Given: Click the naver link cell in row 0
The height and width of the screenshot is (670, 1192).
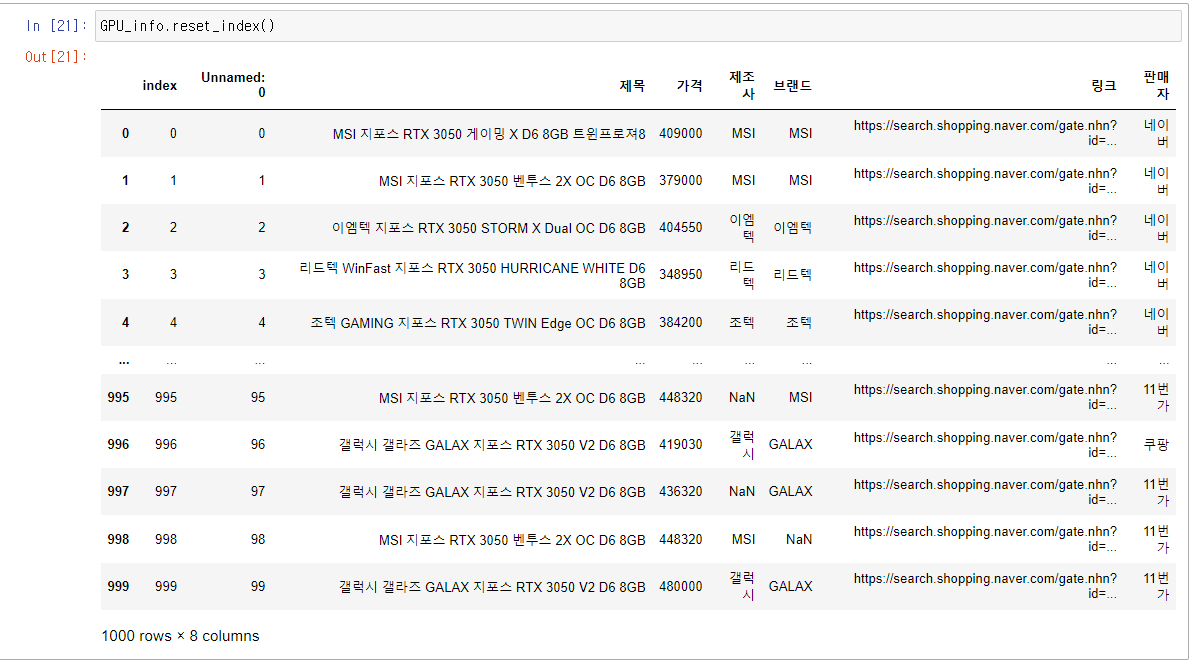Looking at the screenshot, I should click(x=985, y=133).
